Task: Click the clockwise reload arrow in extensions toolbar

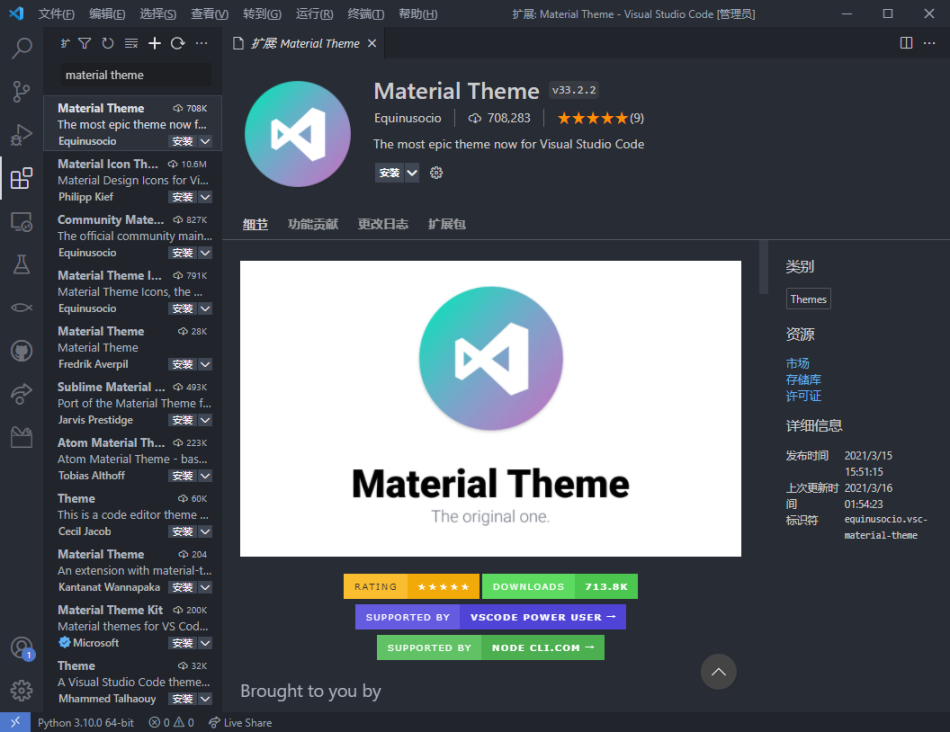Action: point(178,43)
